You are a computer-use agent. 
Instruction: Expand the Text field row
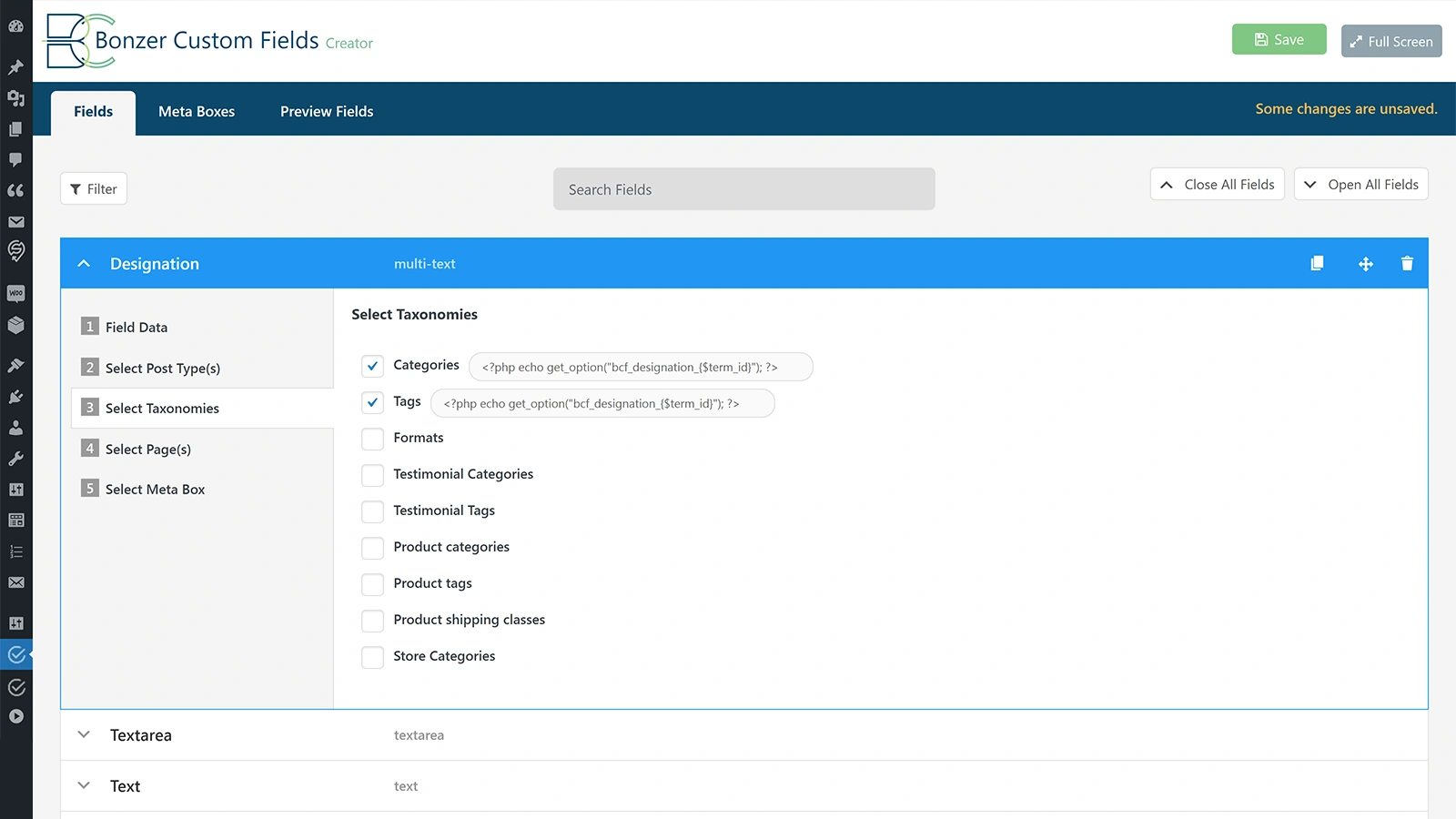[84, 786]
